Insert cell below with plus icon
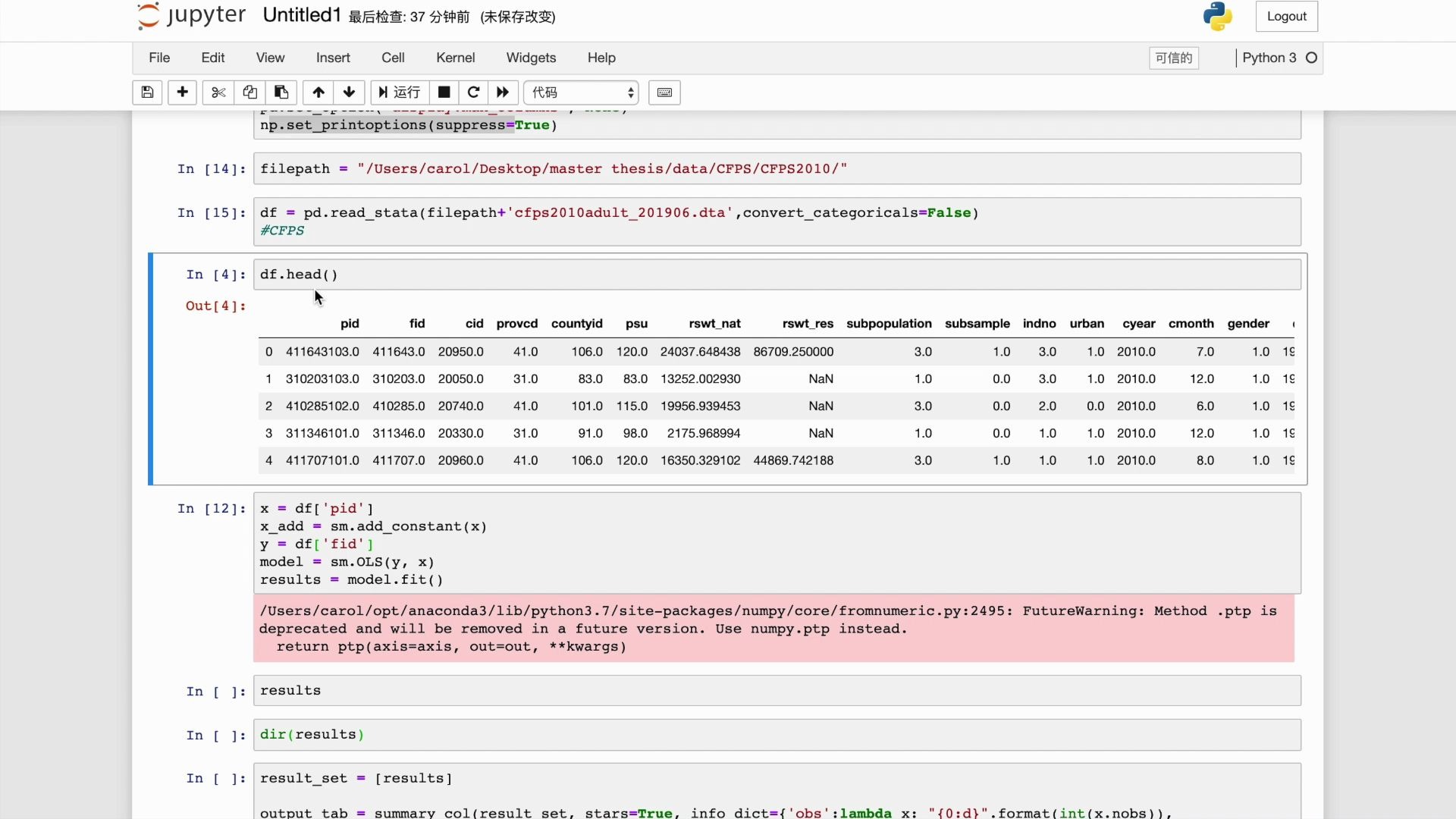Image resolution: width=1456 pixels, height=819 pixels. point(182,93)
